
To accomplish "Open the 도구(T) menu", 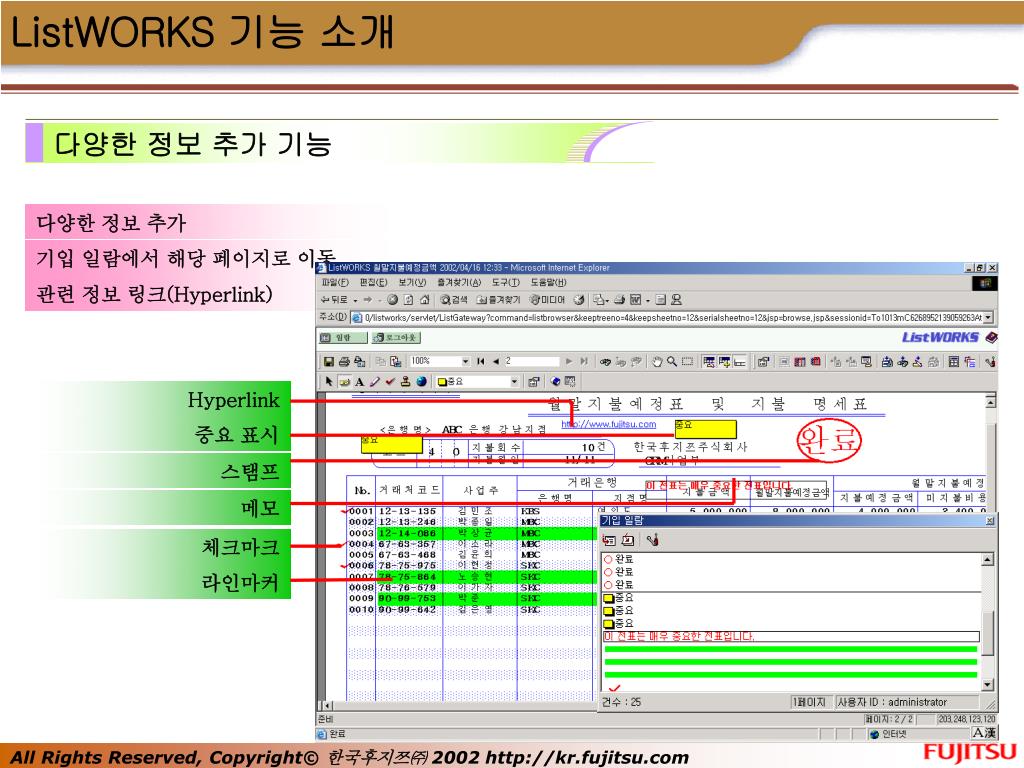I will click(506, 282).
